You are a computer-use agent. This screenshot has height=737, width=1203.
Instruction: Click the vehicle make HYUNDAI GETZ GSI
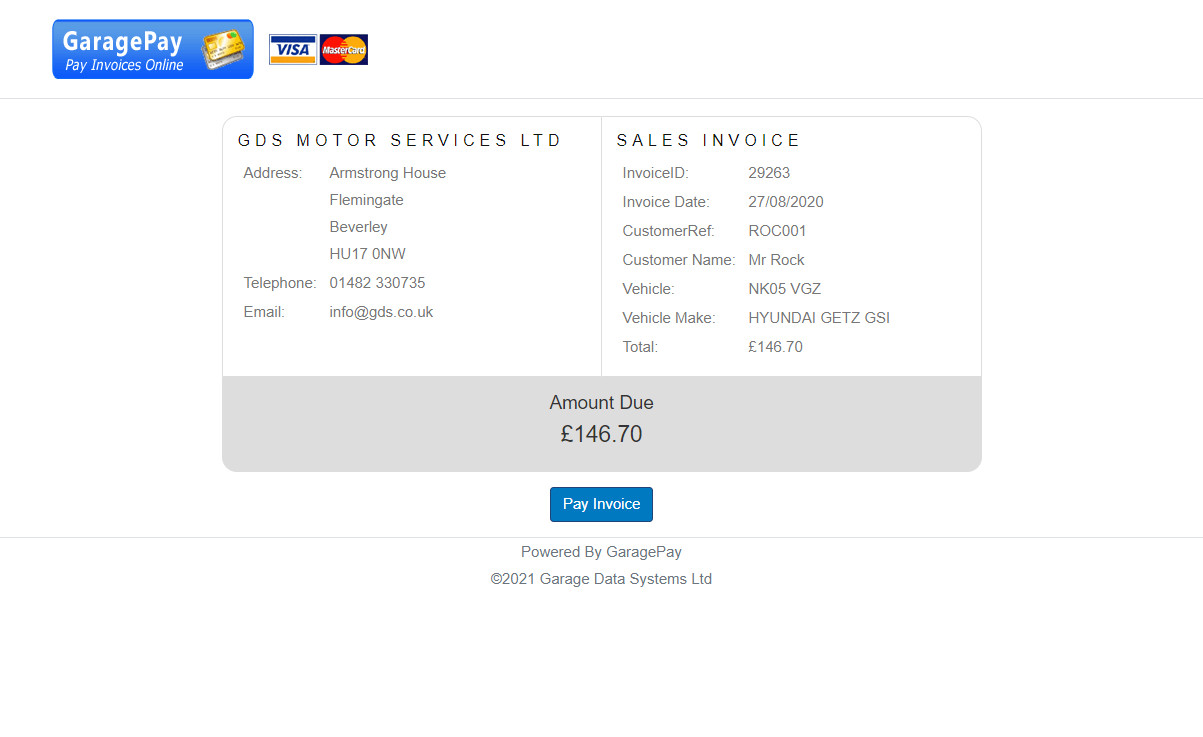(819, 318)
